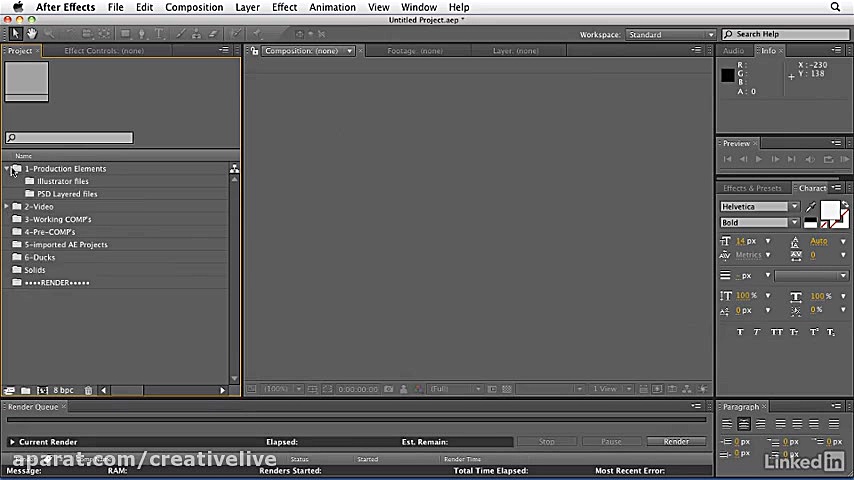Click the 8 bpc color depth button
Viewport: 854px width, 480px height.
tap(63, 390)
